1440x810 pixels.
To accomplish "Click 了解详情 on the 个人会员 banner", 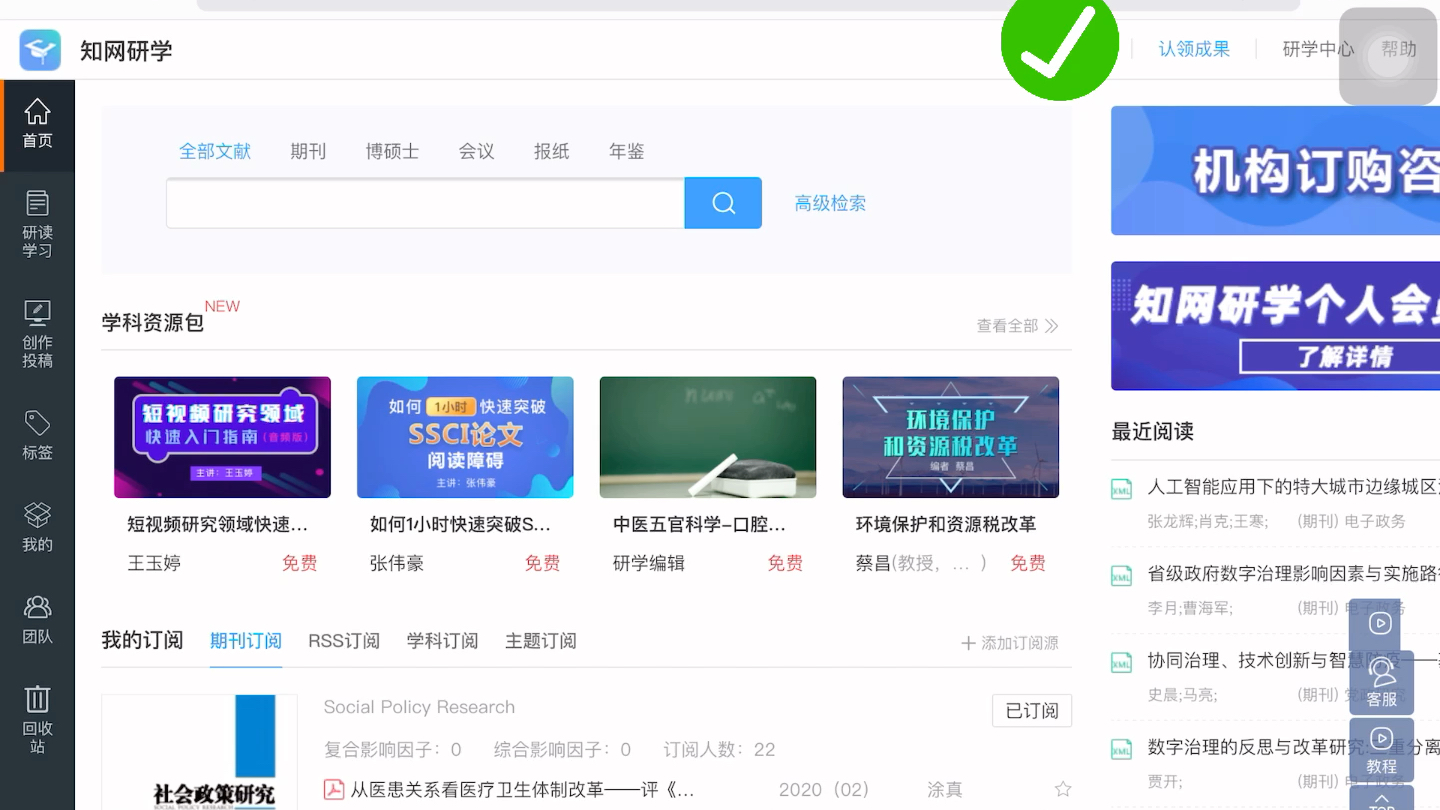I will pos(1345,356).
